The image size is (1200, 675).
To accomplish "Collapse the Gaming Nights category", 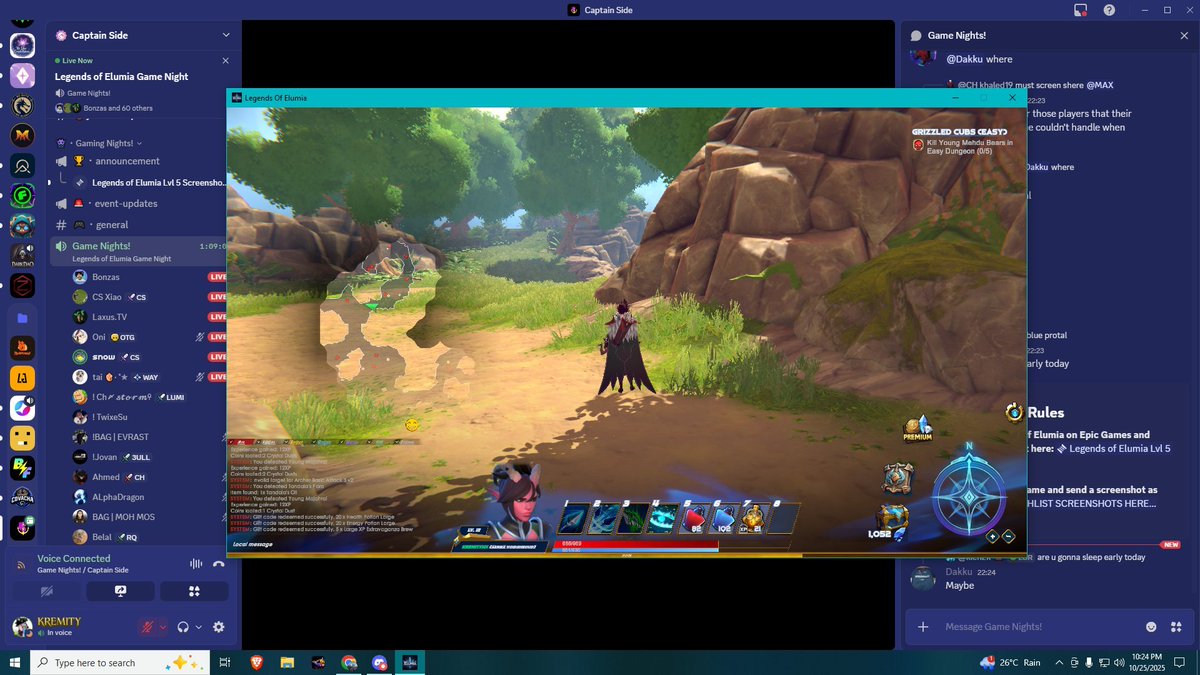I will click(x=107, y=143).
